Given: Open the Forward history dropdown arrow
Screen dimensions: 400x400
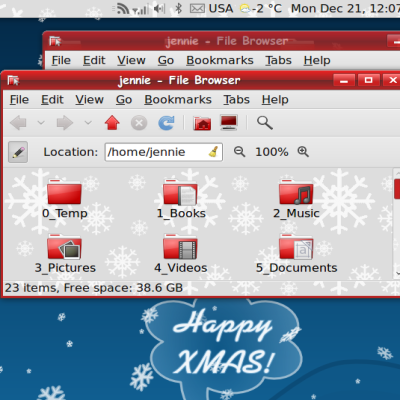Looking at the screenshot, I should pos(88,123).
